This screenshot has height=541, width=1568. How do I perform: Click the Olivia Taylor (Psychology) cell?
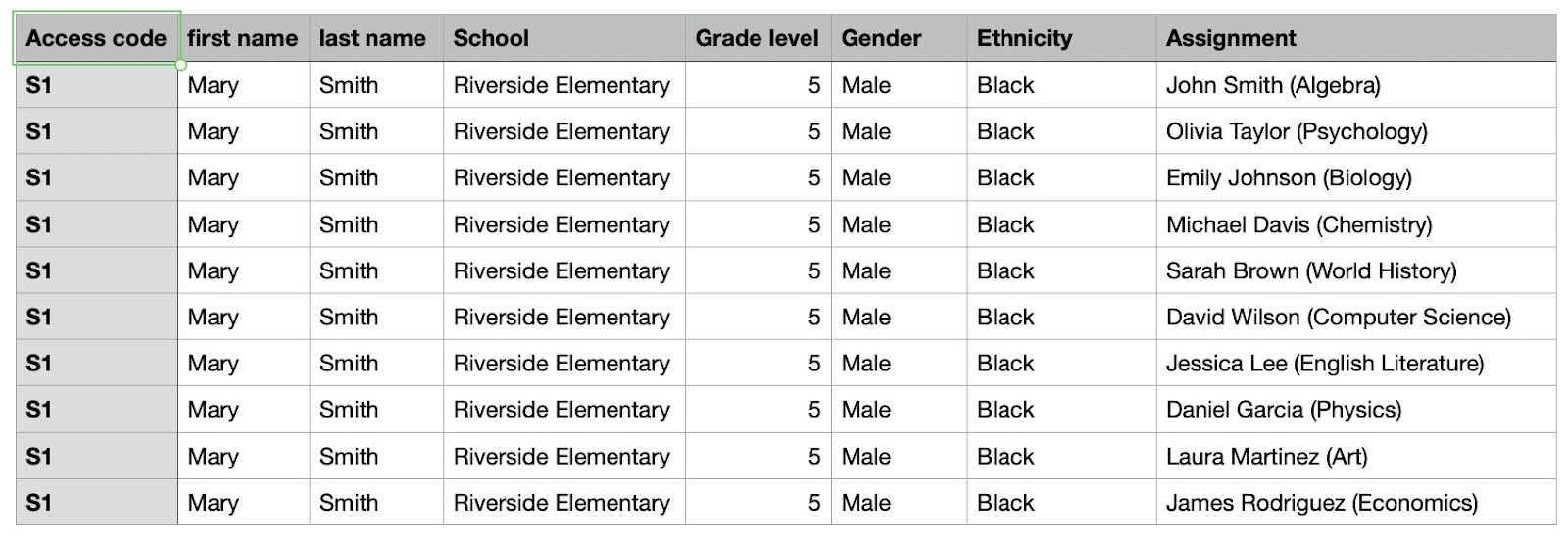(x=1356, y=131)
